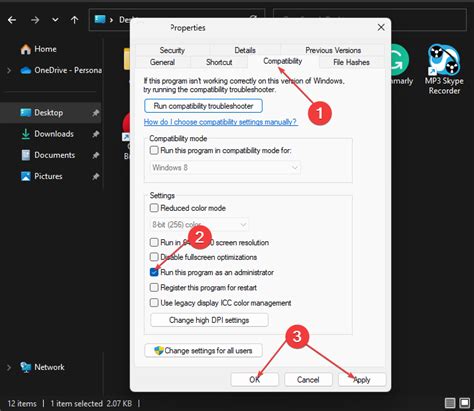
Task: Switch to large icons view button
Action: click(465, 403)
